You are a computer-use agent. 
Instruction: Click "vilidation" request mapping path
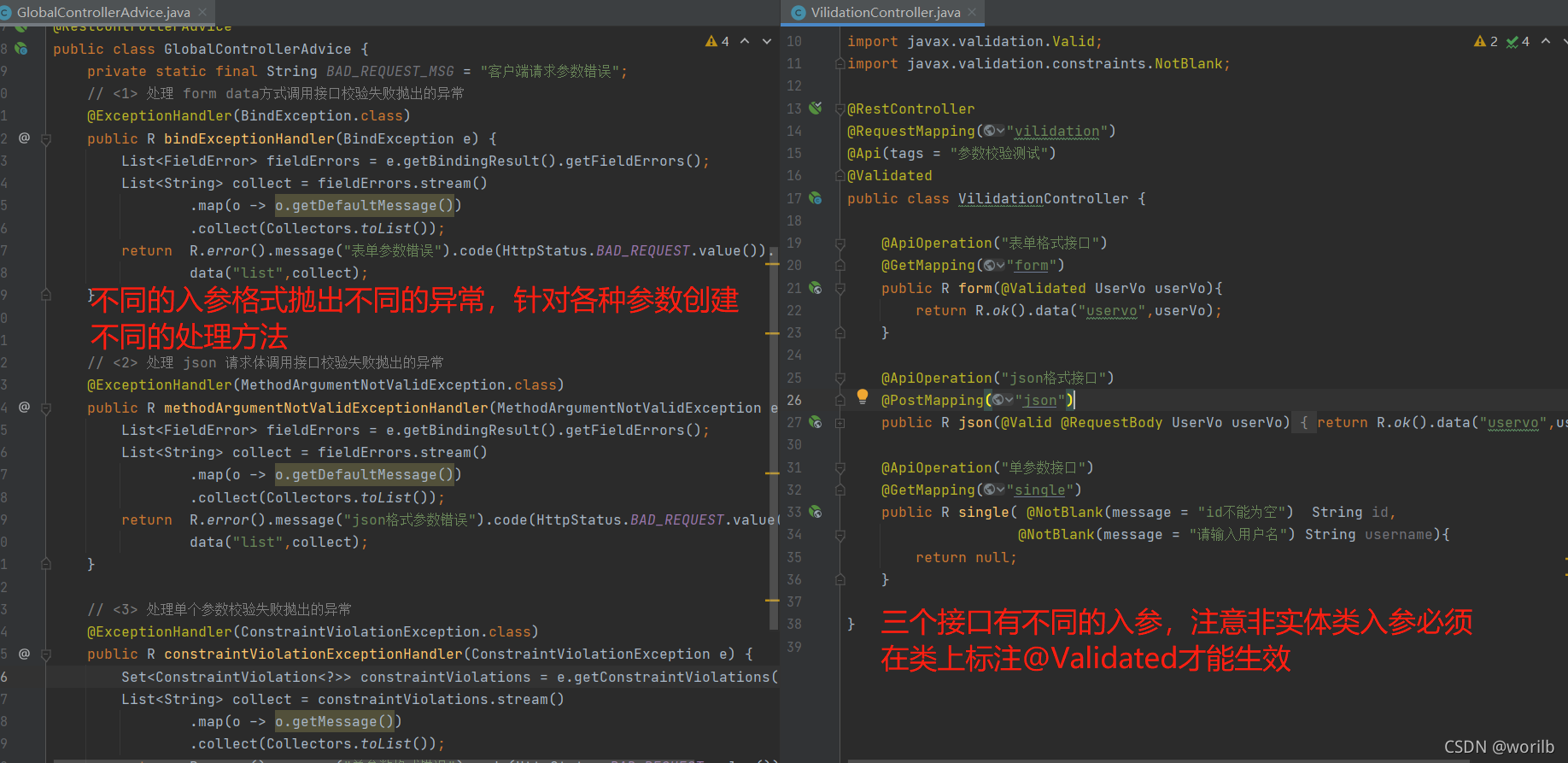click(x=1057, y=131)
